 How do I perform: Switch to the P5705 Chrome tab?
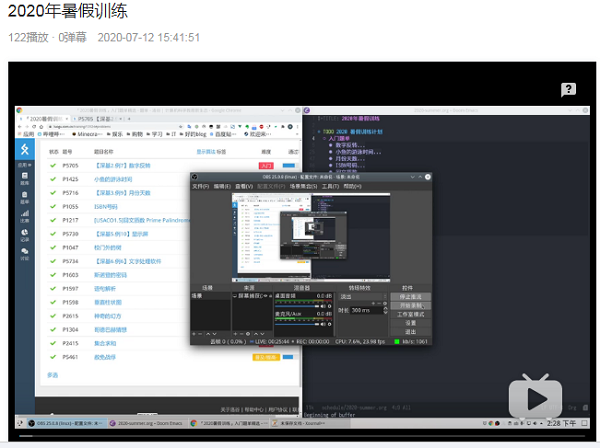pyautogui.click(x=98, y=119)
